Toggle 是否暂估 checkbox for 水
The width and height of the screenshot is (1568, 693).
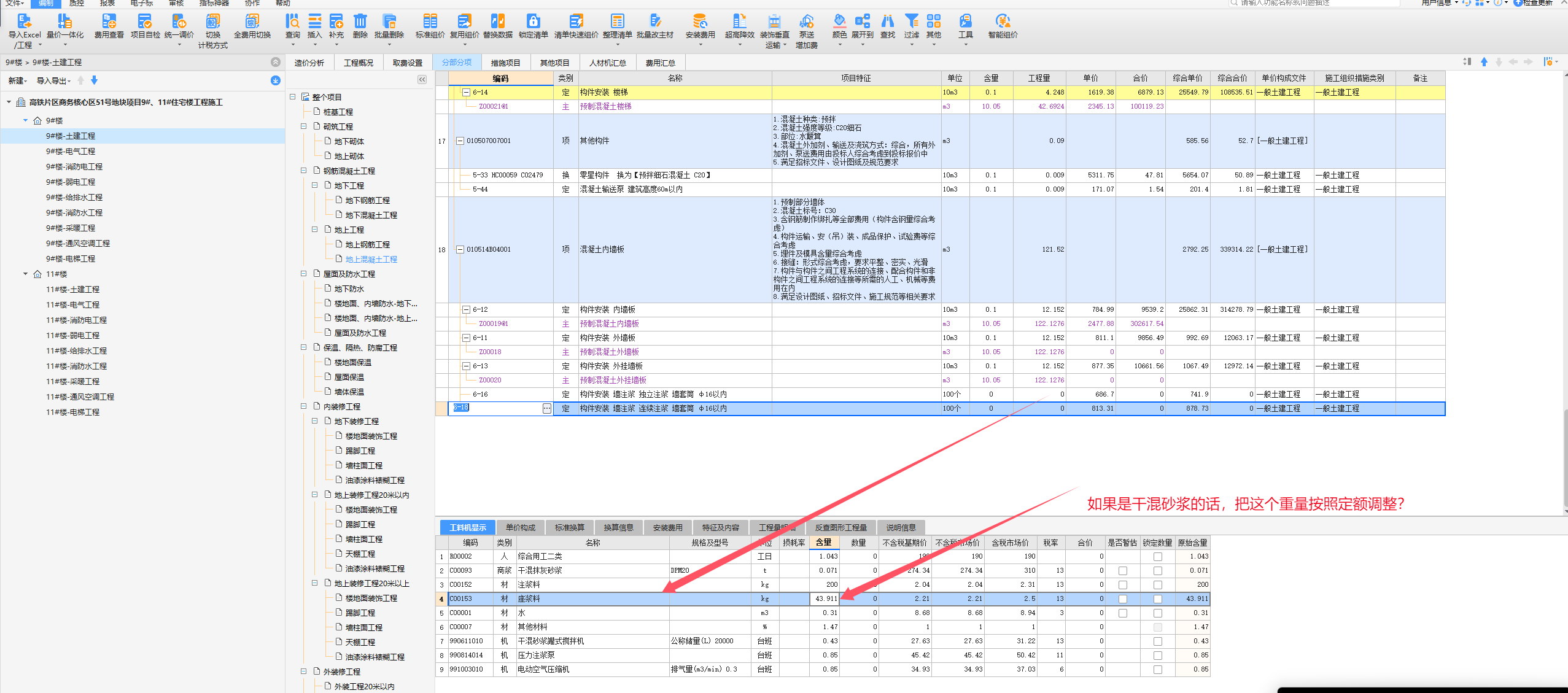[x=1123, y=613]
